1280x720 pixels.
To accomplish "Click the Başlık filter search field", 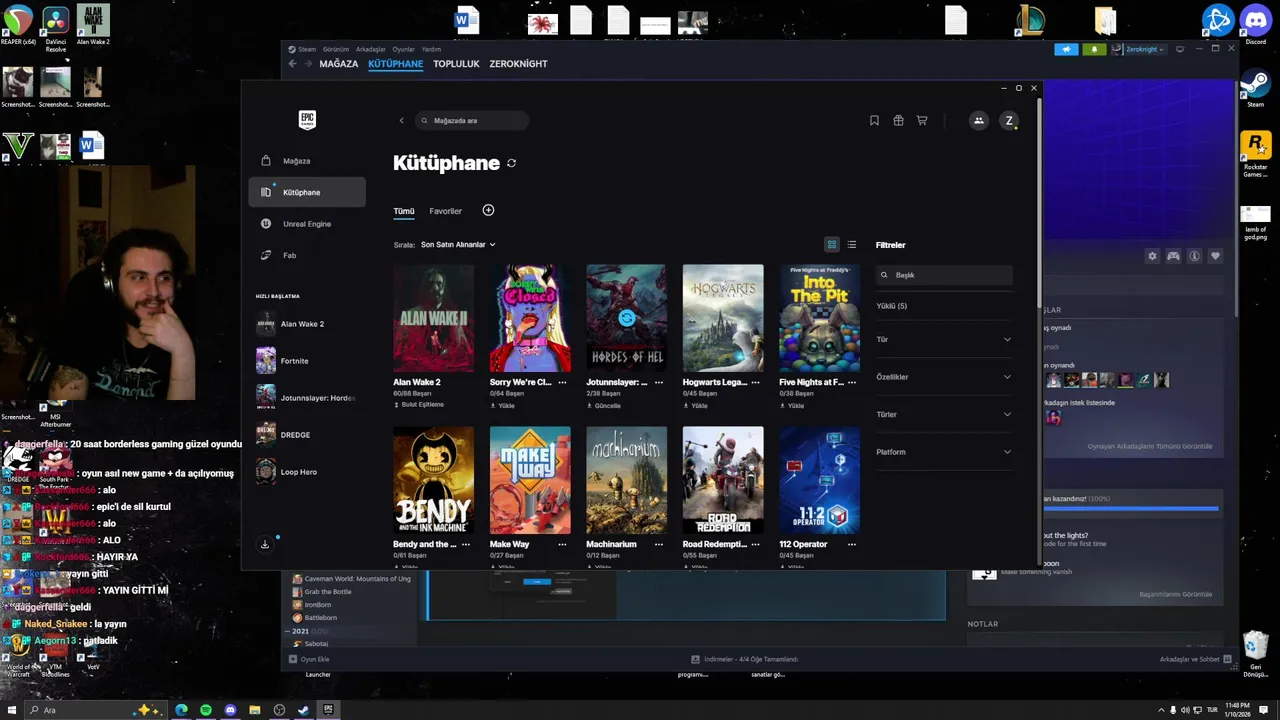I will pyautogui.click(x=944, y=275).
